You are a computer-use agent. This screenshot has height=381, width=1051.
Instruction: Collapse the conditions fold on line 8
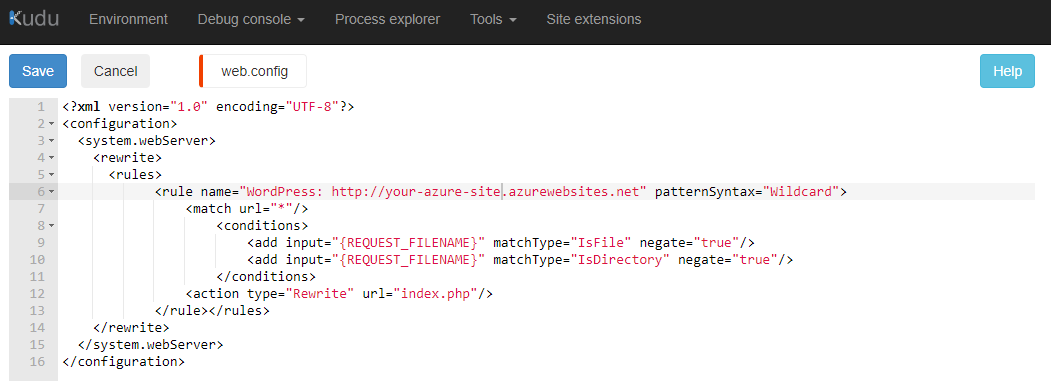click(52, 226)
